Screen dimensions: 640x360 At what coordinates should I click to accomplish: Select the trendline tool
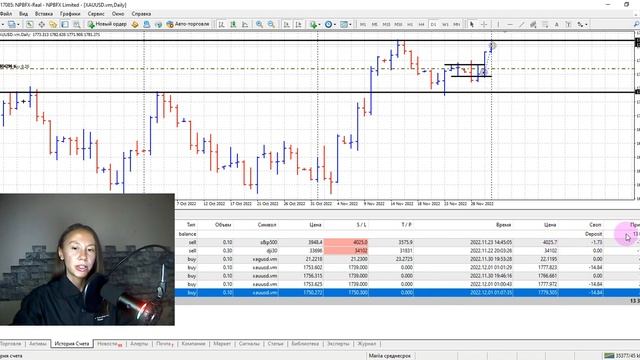coord(521,24)
